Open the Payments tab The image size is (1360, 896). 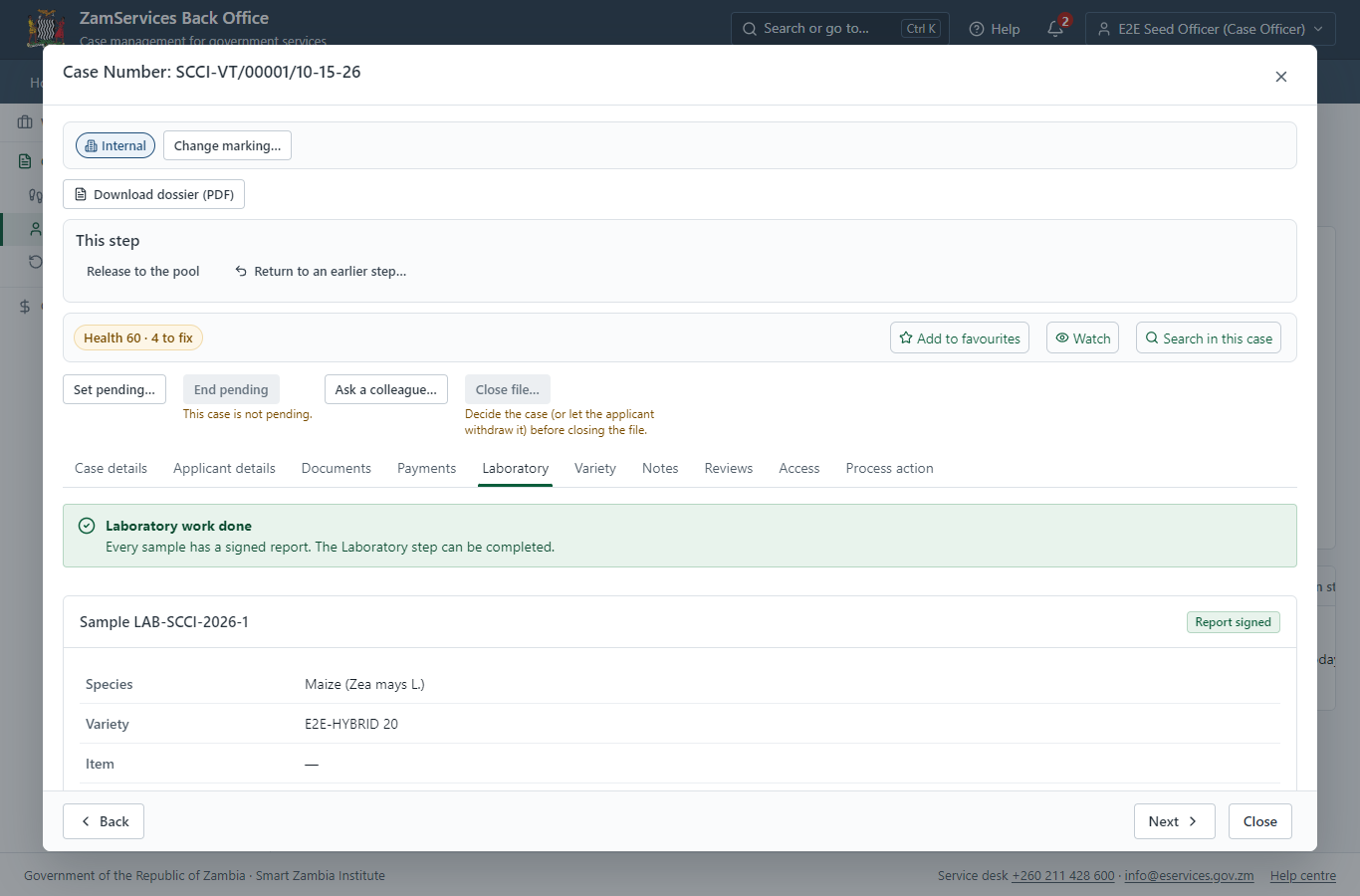pos(426,468)
